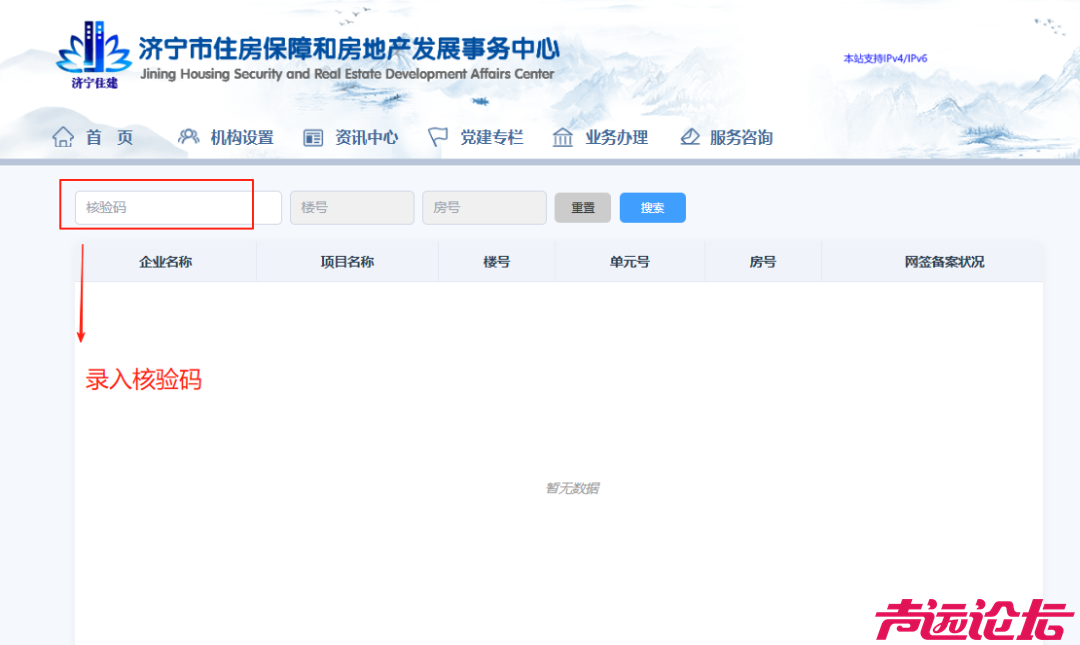Open the 资讯中心 menu item

click(366, 137)
